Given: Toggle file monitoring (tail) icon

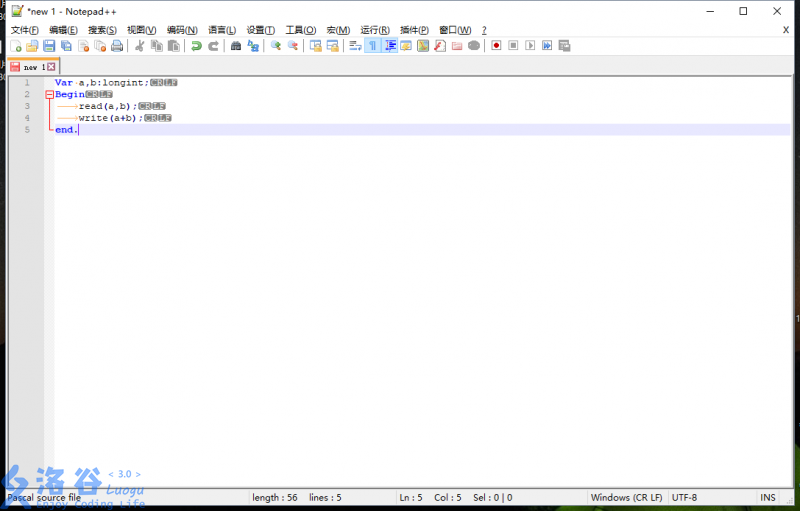Looking at the screenshot, I should (474, 46).
